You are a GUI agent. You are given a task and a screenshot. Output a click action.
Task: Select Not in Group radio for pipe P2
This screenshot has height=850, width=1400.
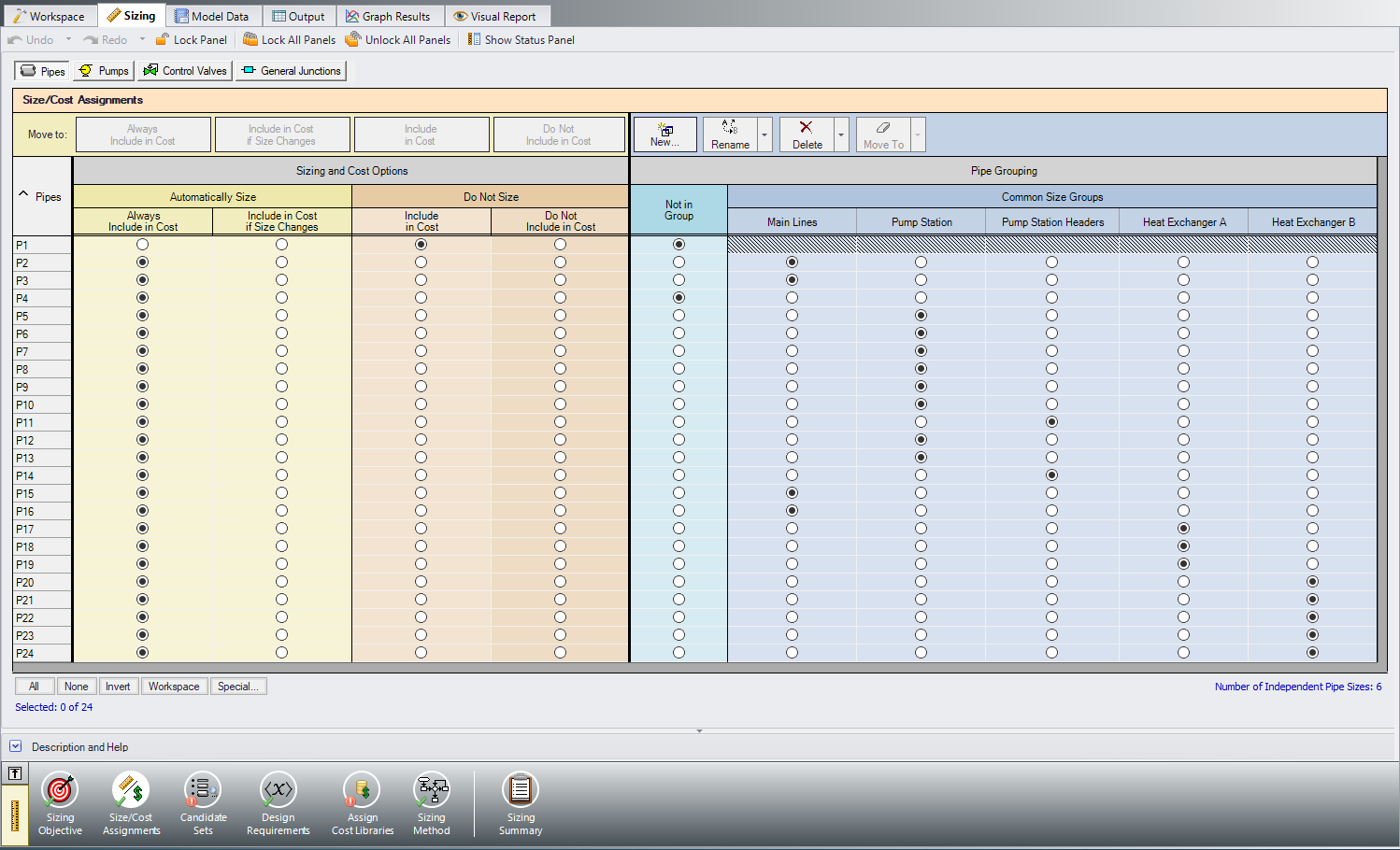click(679, 262)
